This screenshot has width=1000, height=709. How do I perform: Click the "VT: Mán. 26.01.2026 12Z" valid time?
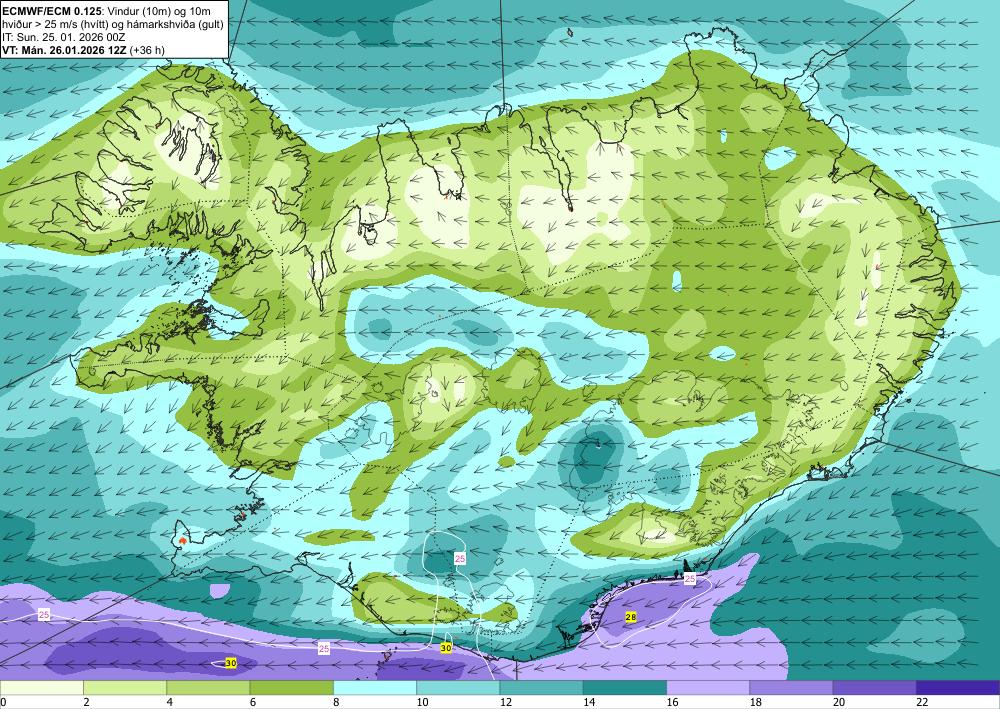(64, 50)
